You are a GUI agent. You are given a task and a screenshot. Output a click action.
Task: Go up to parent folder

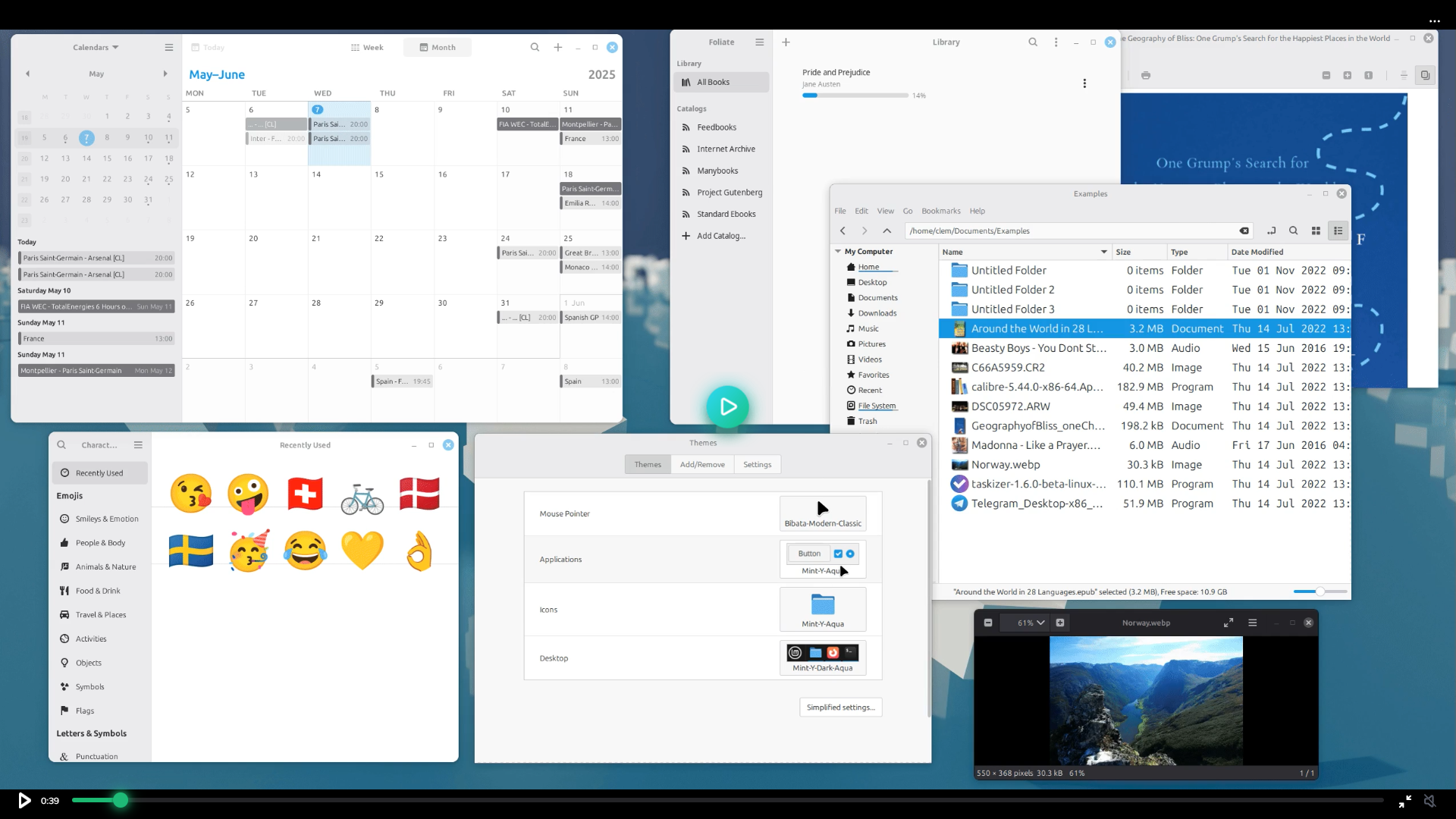tap(886, 231)
